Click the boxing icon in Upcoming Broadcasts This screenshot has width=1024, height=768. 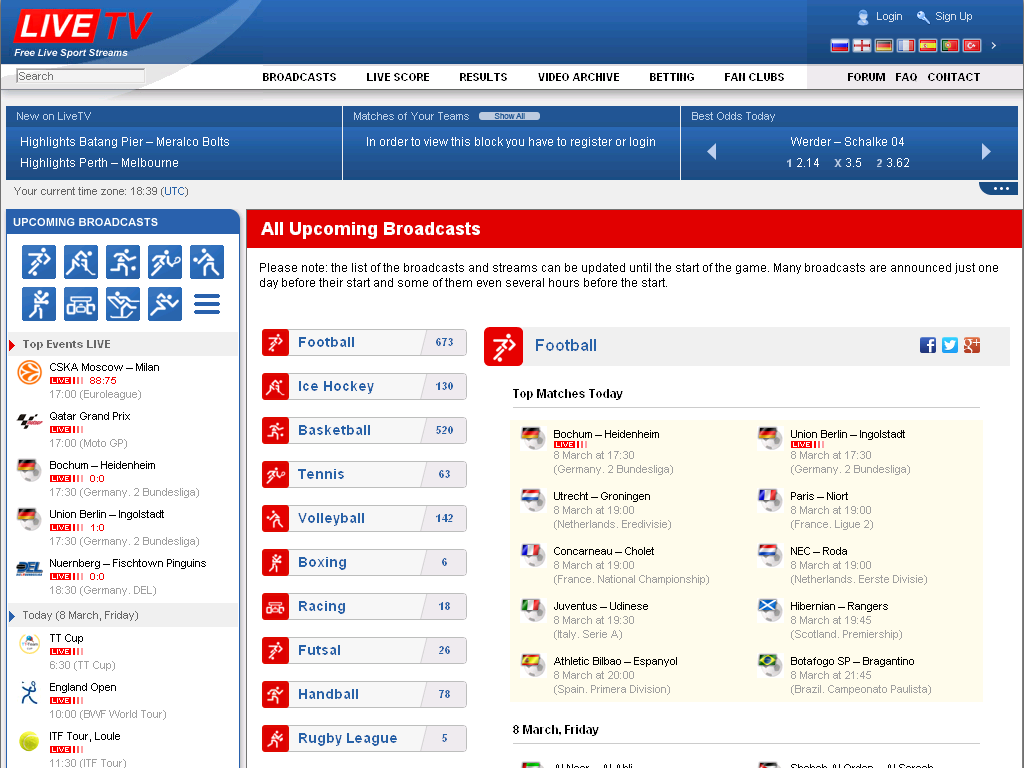point(39,304)
